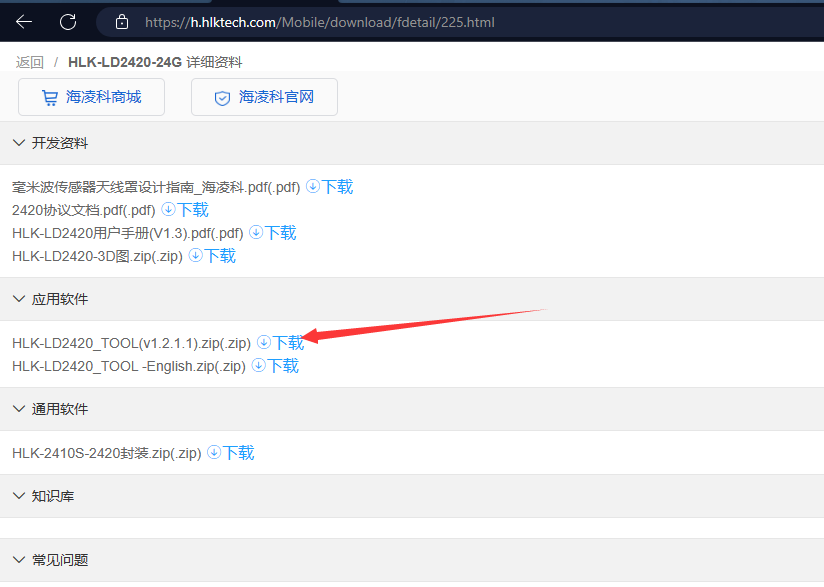Screen dimensions: 824x587
Task: Download 毫米波传感器天线罩设计指南 pdf
Action: [x=337, y=187]
